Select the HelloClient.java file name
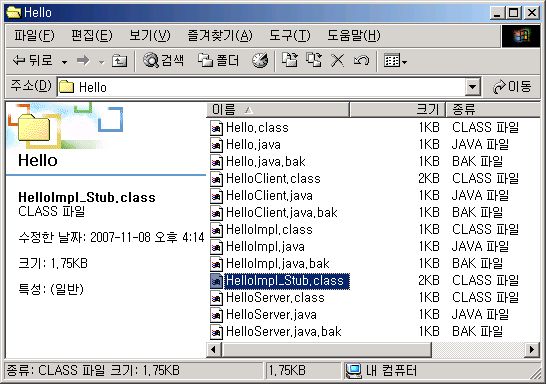This screenshot has width=546, height=384. pos(269,196)
